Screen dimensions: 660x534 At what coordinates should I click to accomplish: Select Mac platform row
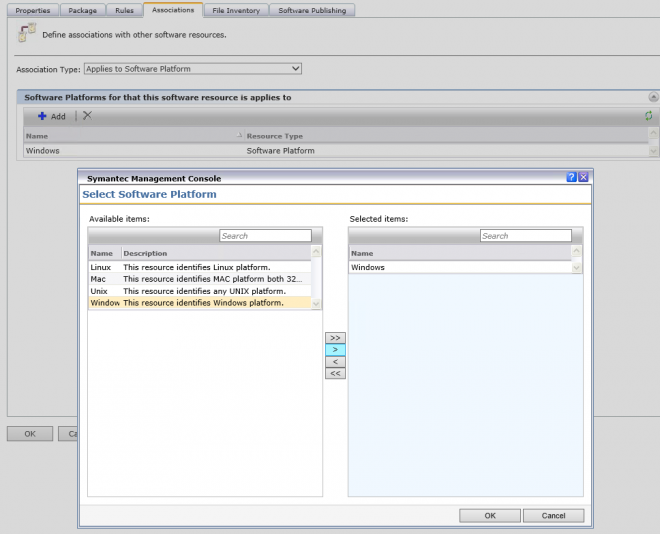(200, 279)
